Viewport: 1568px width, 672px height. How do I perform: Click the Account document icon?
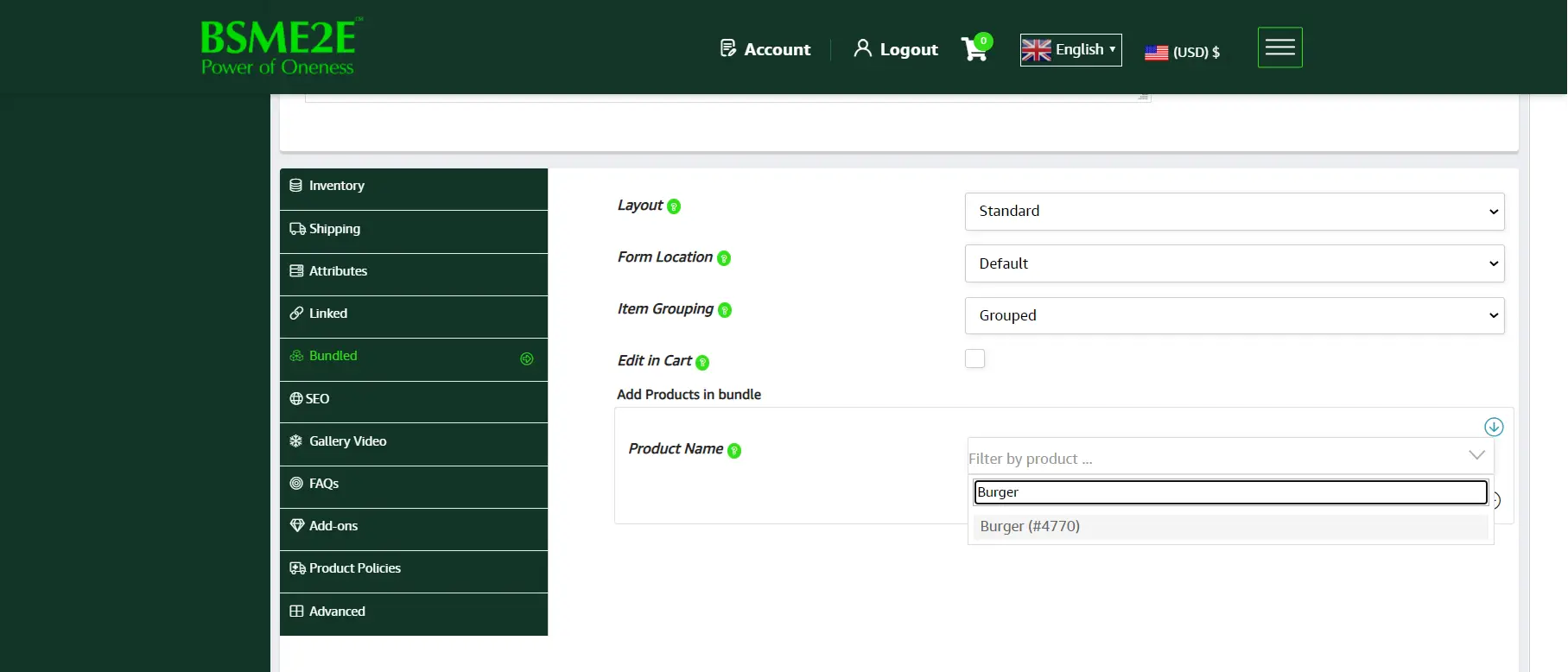728,48
